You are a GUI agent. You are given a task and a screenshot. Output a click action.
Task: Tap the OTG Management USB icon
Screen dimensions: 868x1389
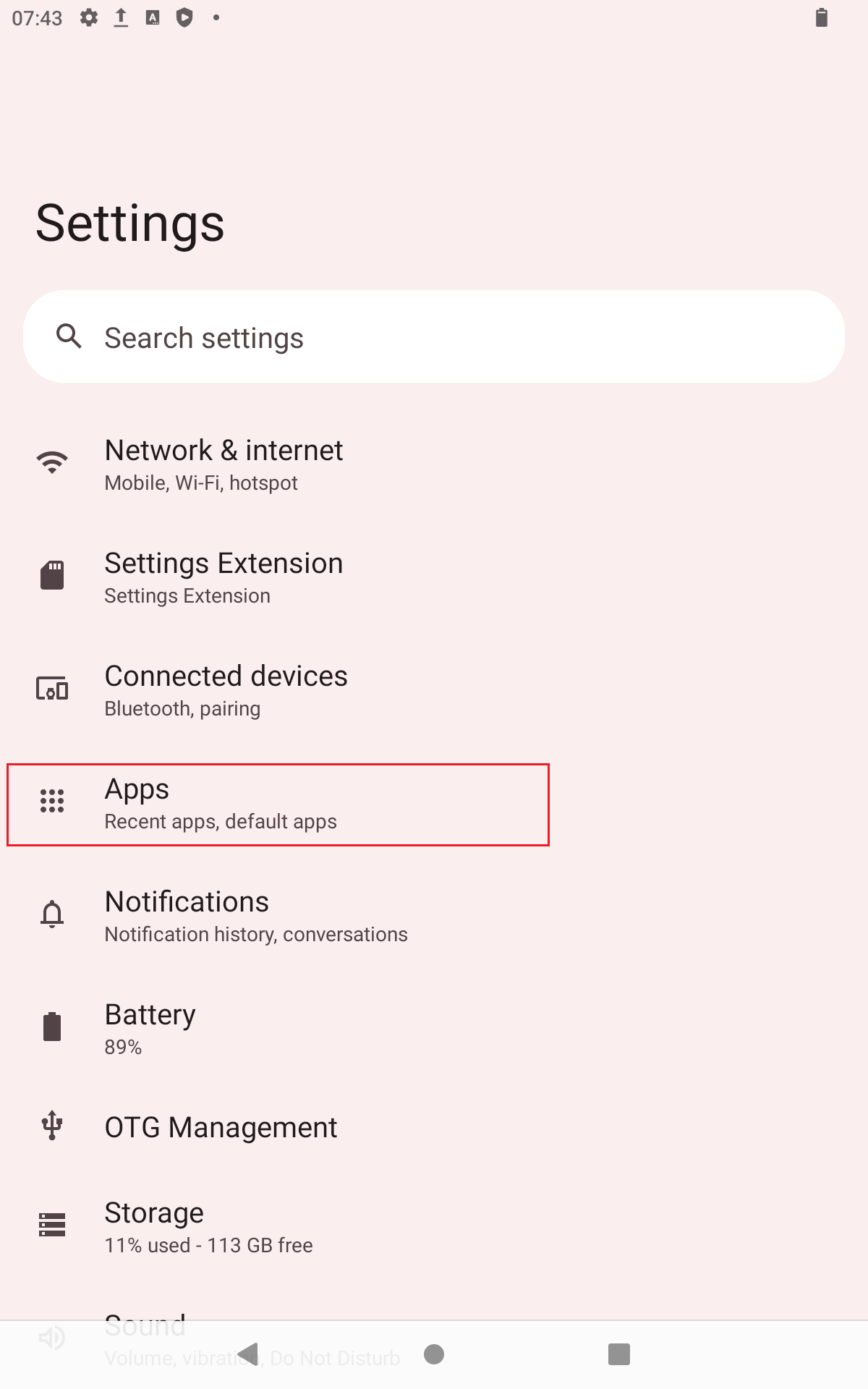pyautogui.click(x=52, y=1126)
